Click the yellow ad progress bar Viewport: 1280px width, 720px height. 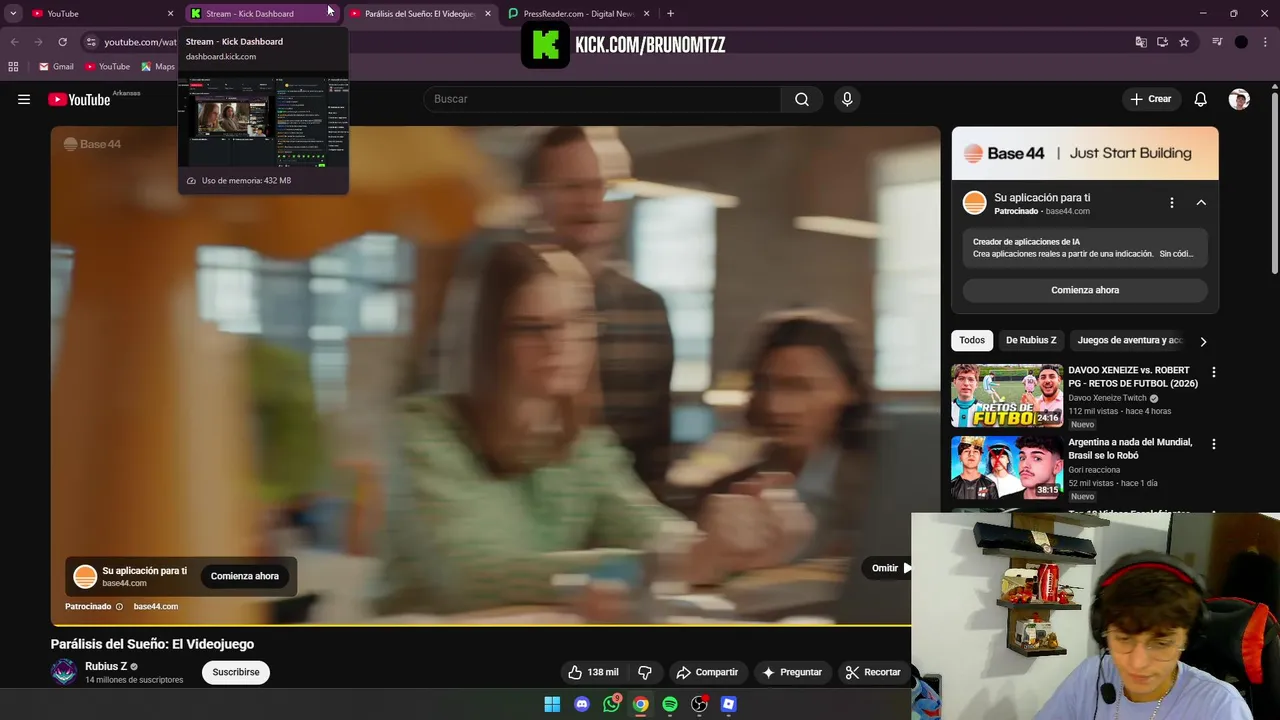click(481, 625)
